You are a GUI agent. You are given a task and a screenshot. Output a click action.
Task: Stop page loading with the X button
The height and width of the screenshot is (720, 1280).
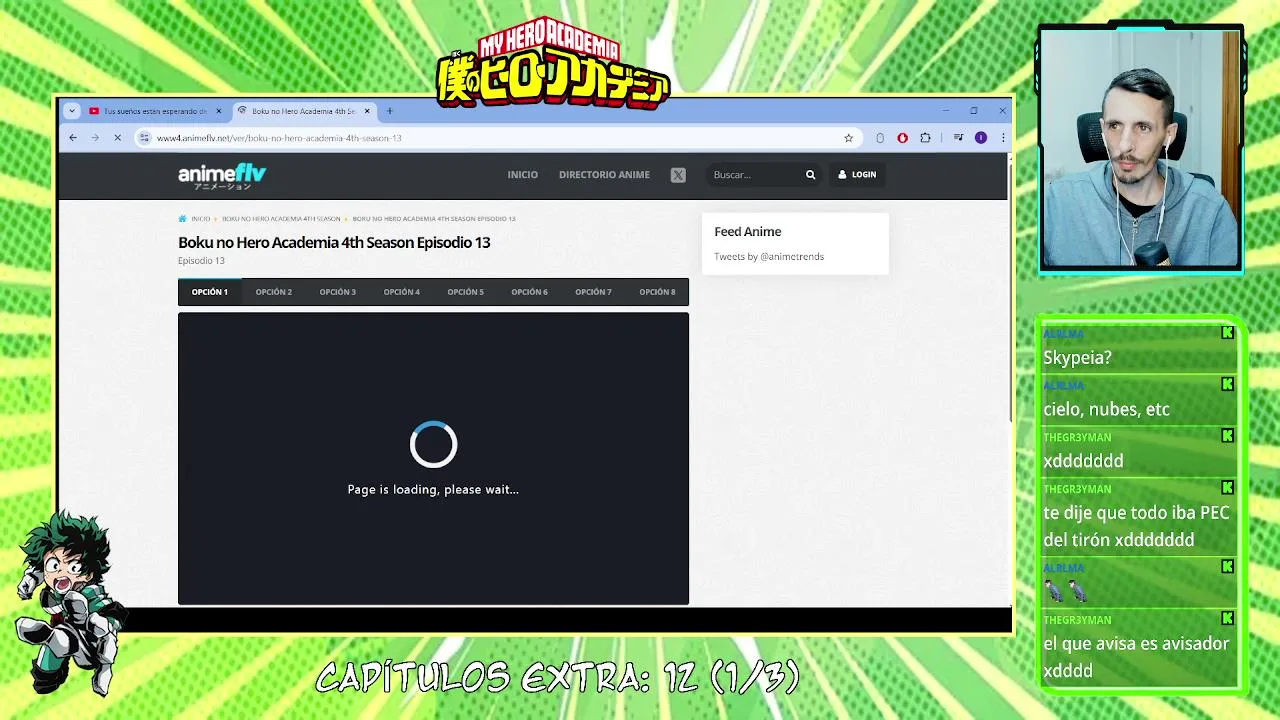pyautogui.click(x=117, y=138)
